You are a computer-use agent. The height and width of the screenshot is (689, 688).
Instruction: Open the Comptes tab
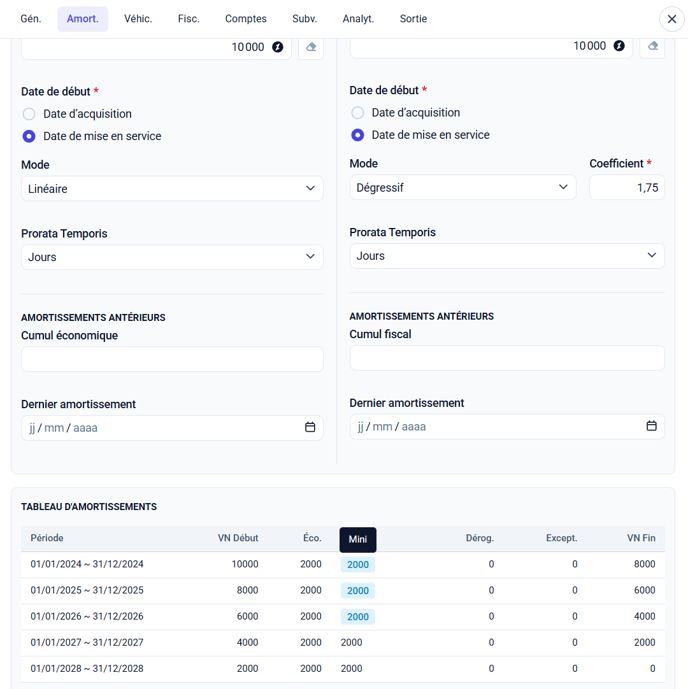[245, 19]
